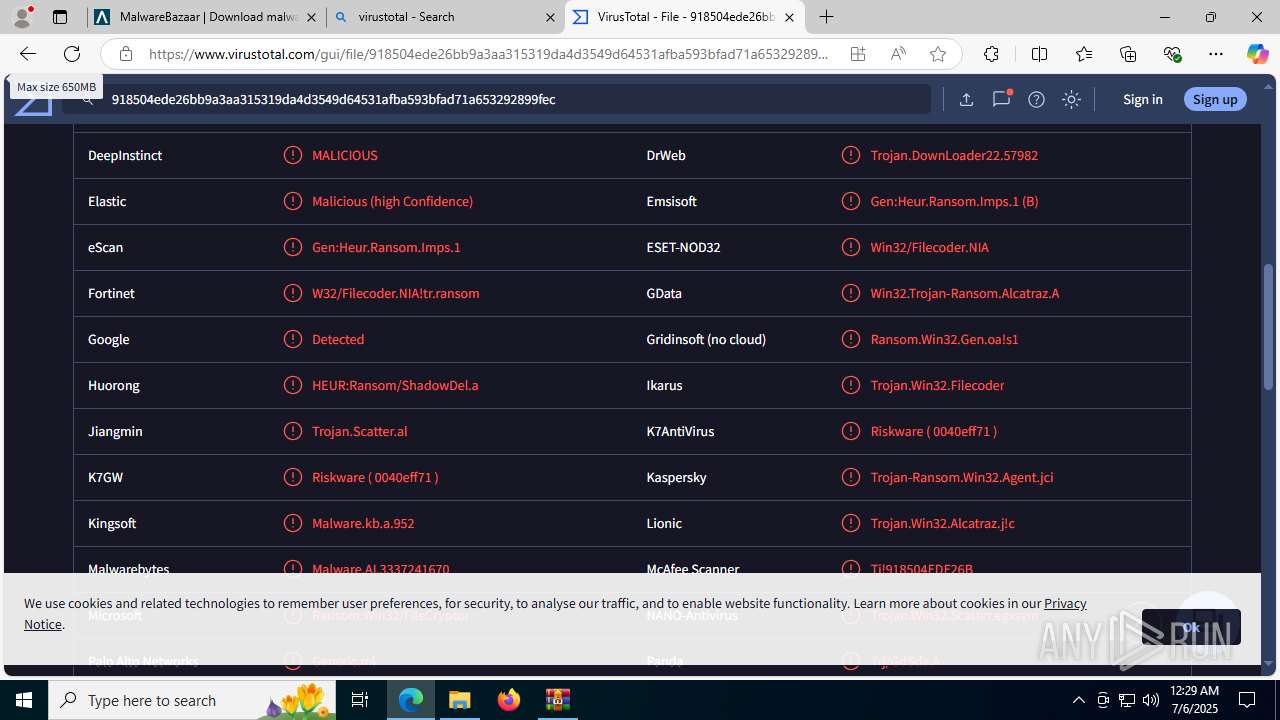Select the K7AntiVirus vendor name
This screenshot has width=1280, height=720.
[x=680, y=431]
